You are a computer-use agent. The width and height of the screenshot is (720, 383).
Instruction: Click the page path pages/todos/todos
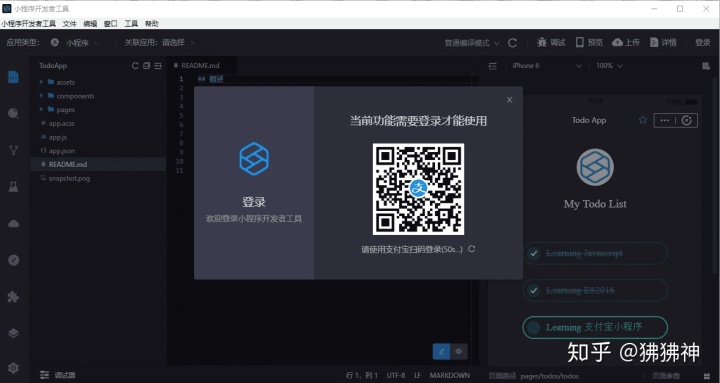click(x=550, y=376)
